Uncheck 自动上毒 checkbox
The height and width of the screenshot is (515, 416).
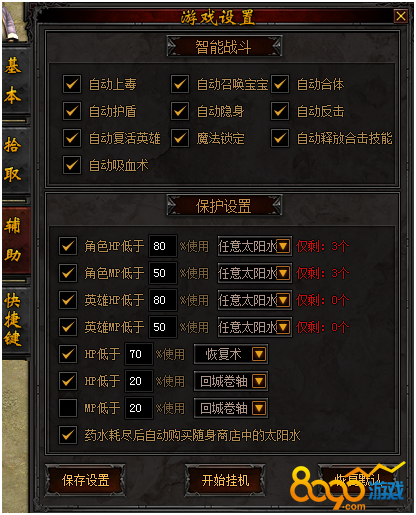72,84
